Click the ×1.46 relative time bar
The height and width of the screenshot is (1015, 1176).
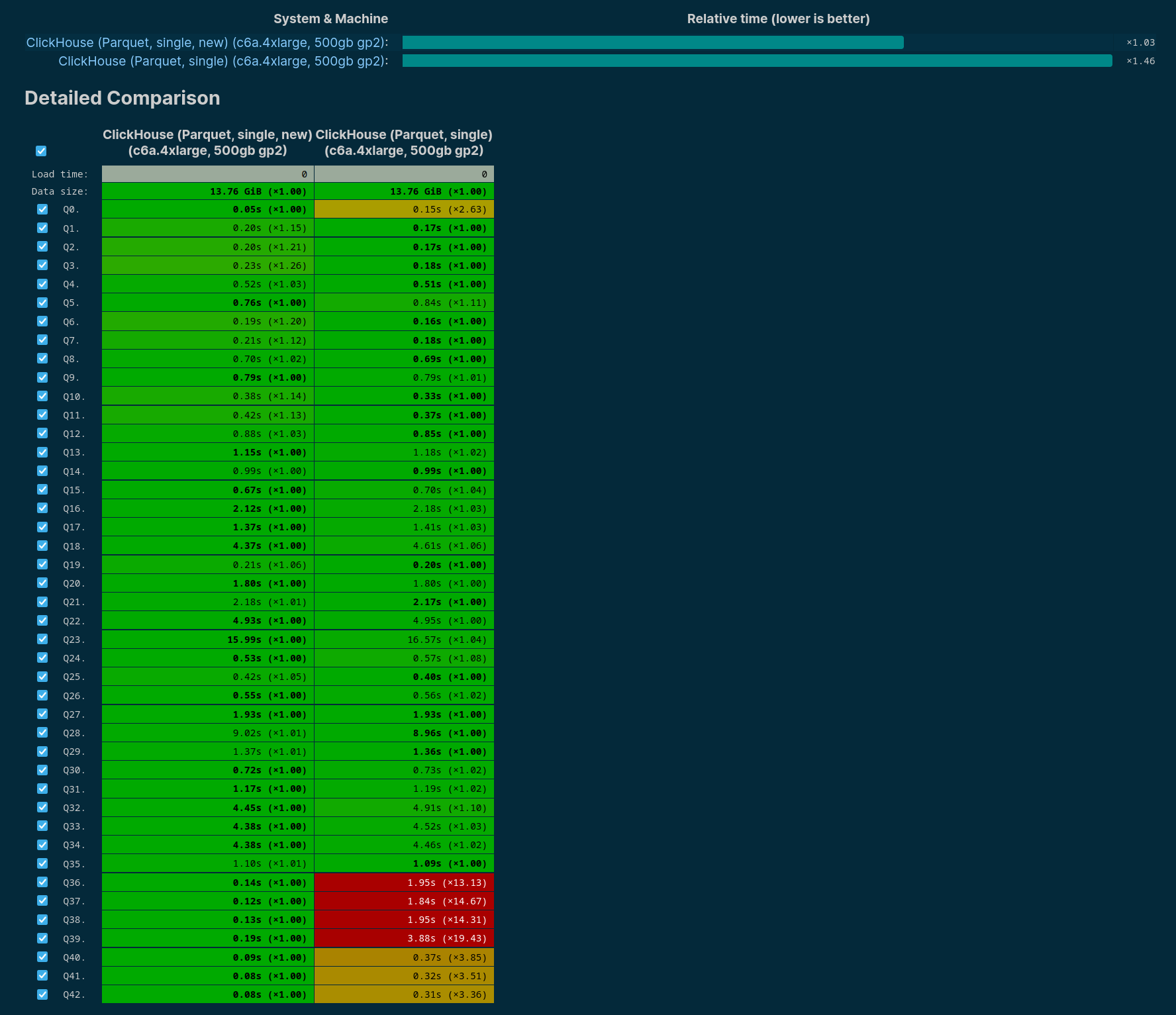pyautogui.click(x=757, y=61)
